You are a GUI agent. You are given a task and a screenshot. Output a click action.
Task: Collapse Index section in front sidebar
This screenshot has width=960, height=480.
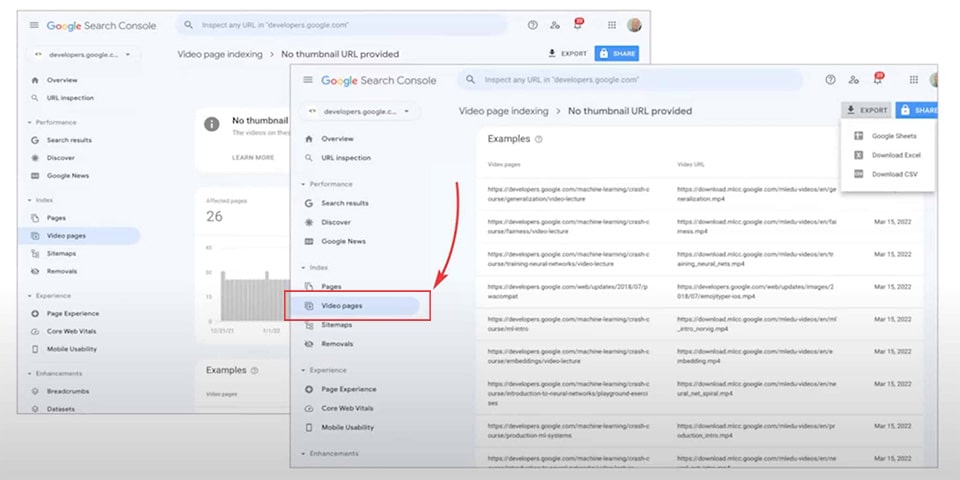303,268
